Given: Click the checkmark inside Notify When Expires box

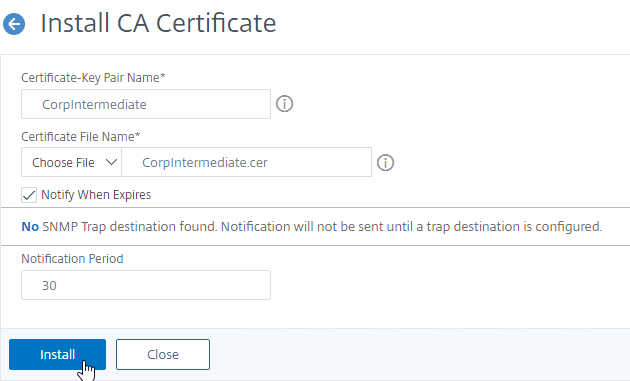Looking at the screenshot, I should coord(29,195).
